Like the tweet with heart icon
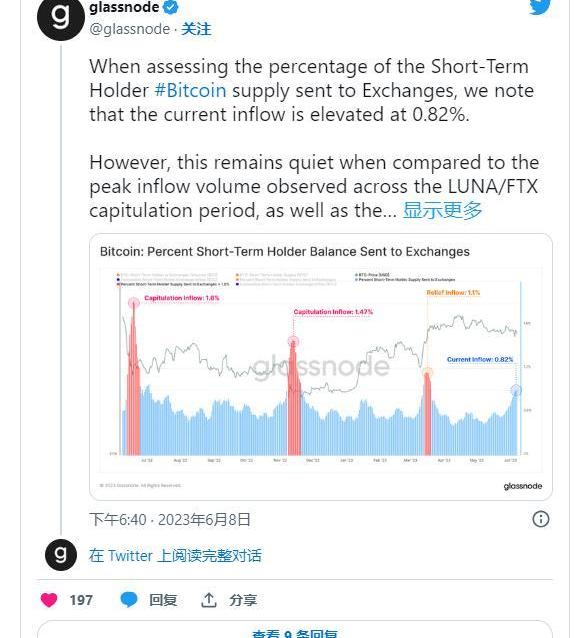This screenshot has height=638, width=581. 49,600
